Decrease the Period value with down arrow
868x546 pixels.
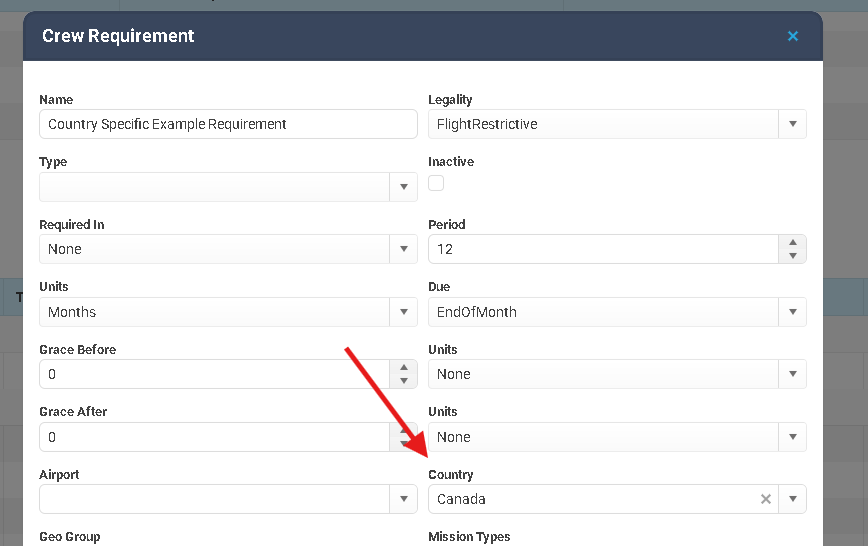point(792,256)
